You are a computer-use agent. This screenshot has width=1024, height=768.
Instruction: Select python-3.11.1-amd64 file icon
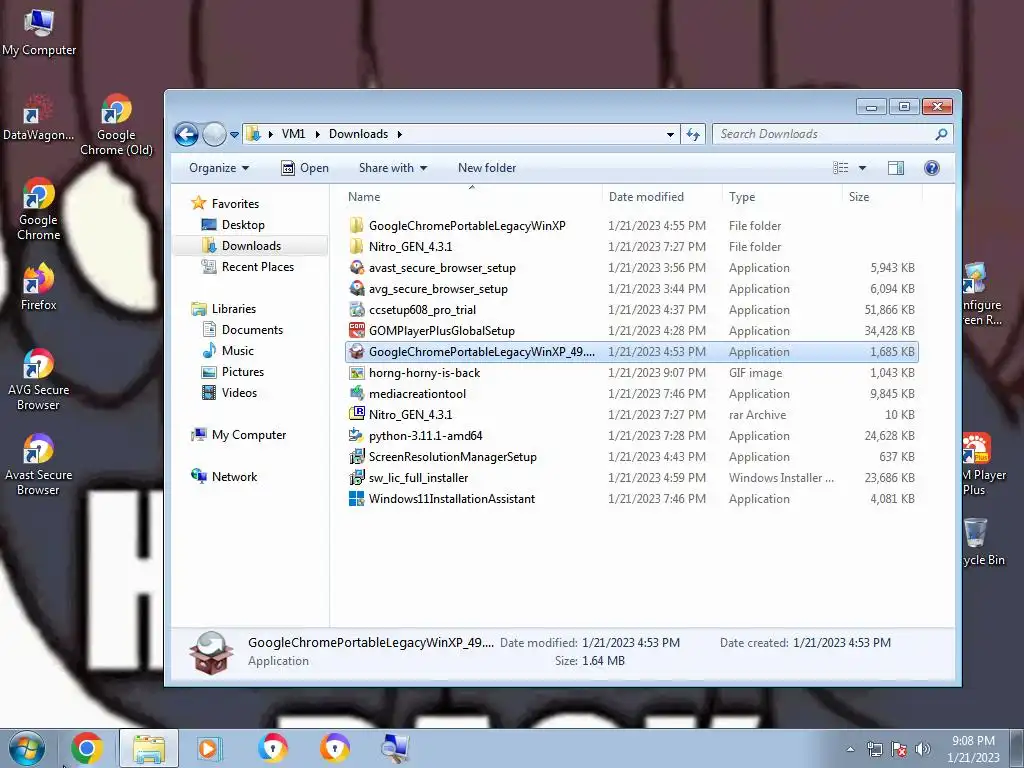point(357,436)
